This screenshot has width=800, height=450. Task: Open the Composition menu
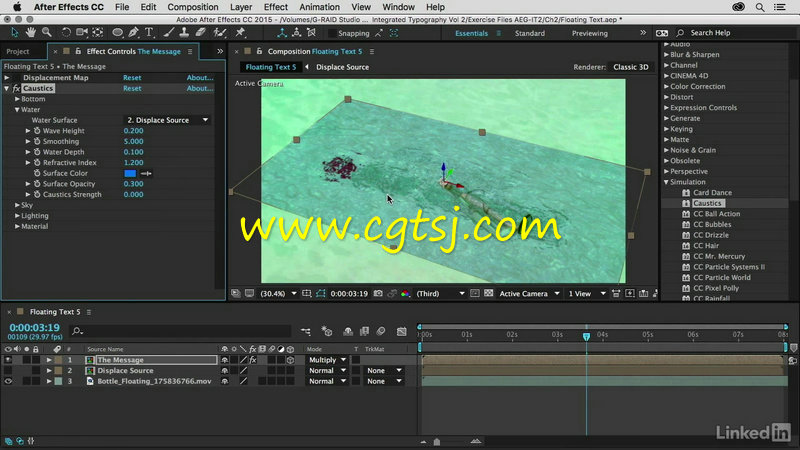pos(193,7)
